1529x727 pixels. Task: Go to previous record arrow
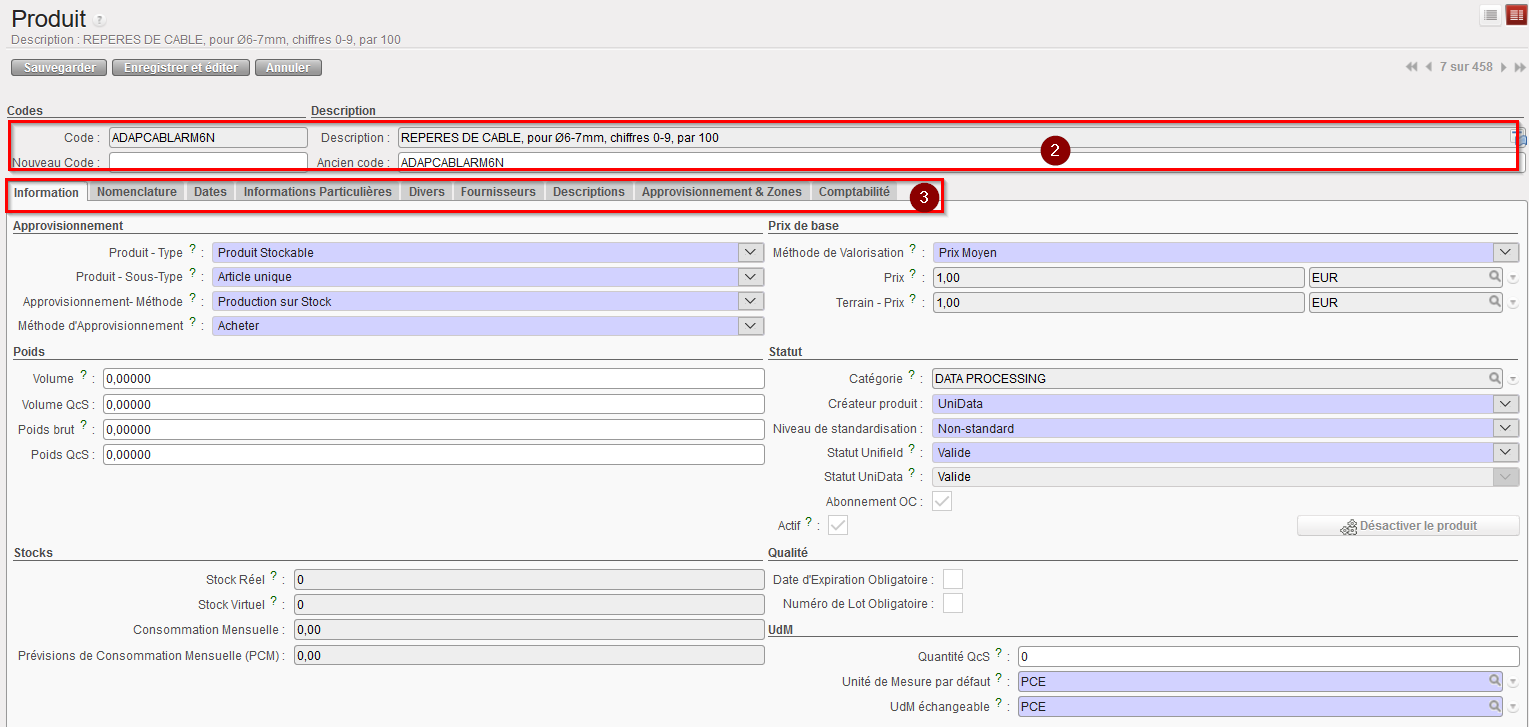click(x=1429, y=67)
